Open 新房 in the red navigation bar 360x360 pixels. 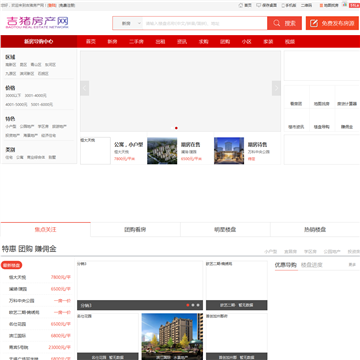click(x=112, y=42)
